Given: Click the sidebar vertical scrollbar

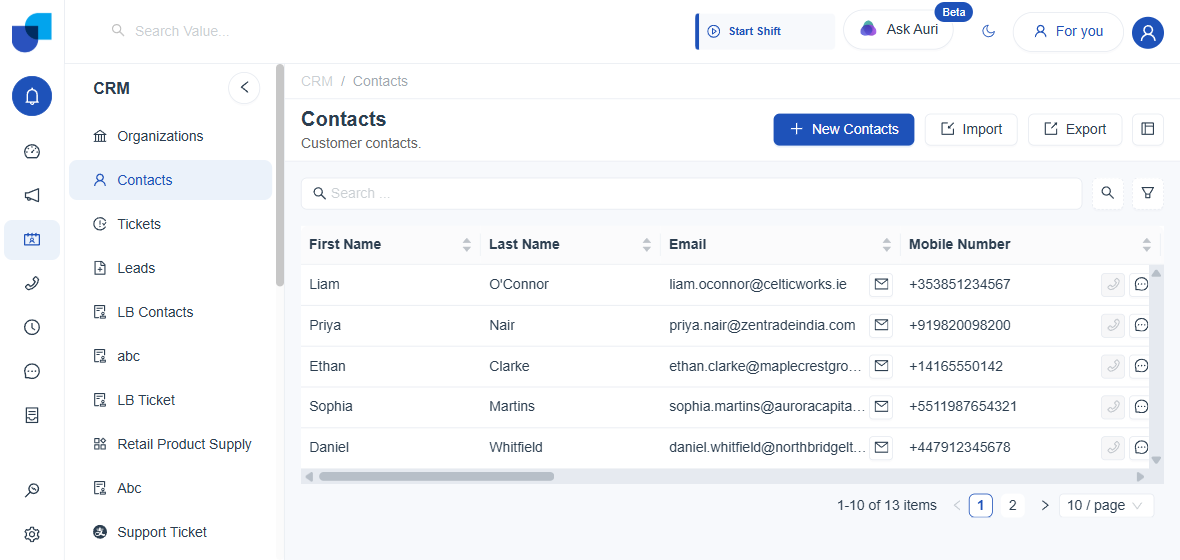Looking at the screenshot, I should pyautogui.click(x=280, y=175).
